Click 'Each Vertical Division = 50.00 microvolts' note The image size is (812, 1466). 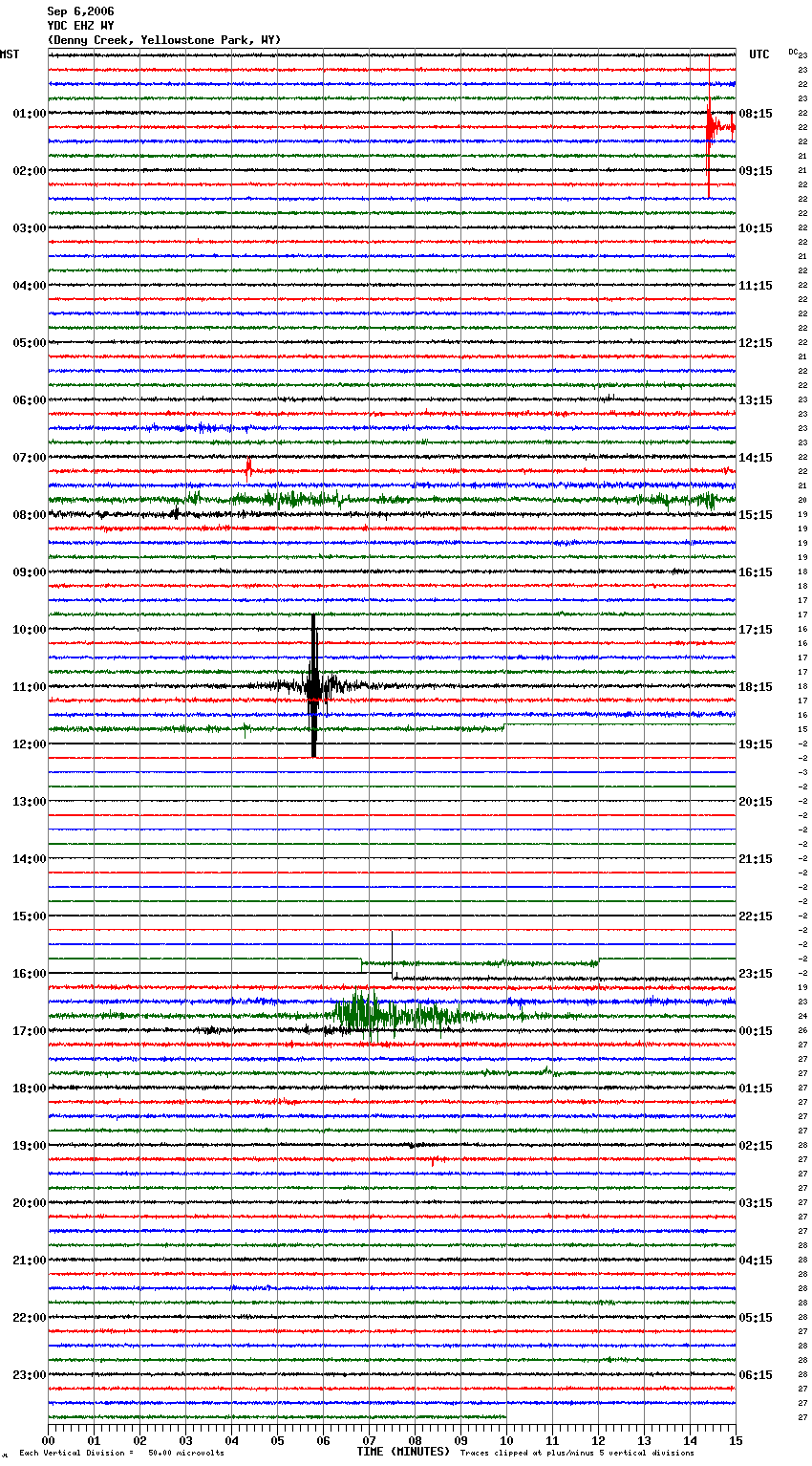point(122,1453)
